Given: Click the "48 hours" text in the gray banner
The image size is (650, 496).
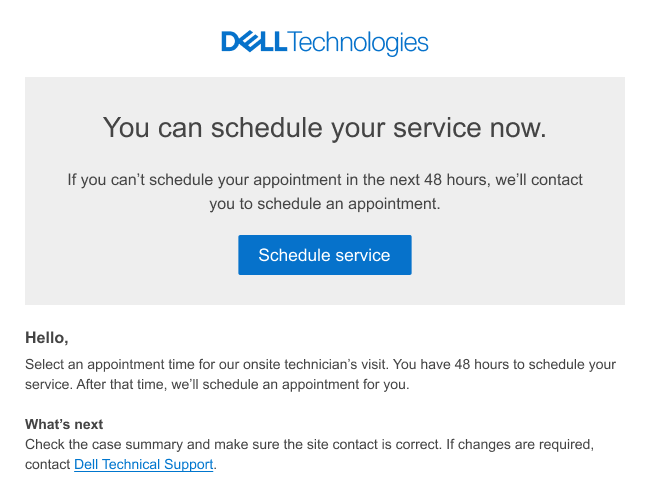Looking at the screenshot, I should 456,180.
